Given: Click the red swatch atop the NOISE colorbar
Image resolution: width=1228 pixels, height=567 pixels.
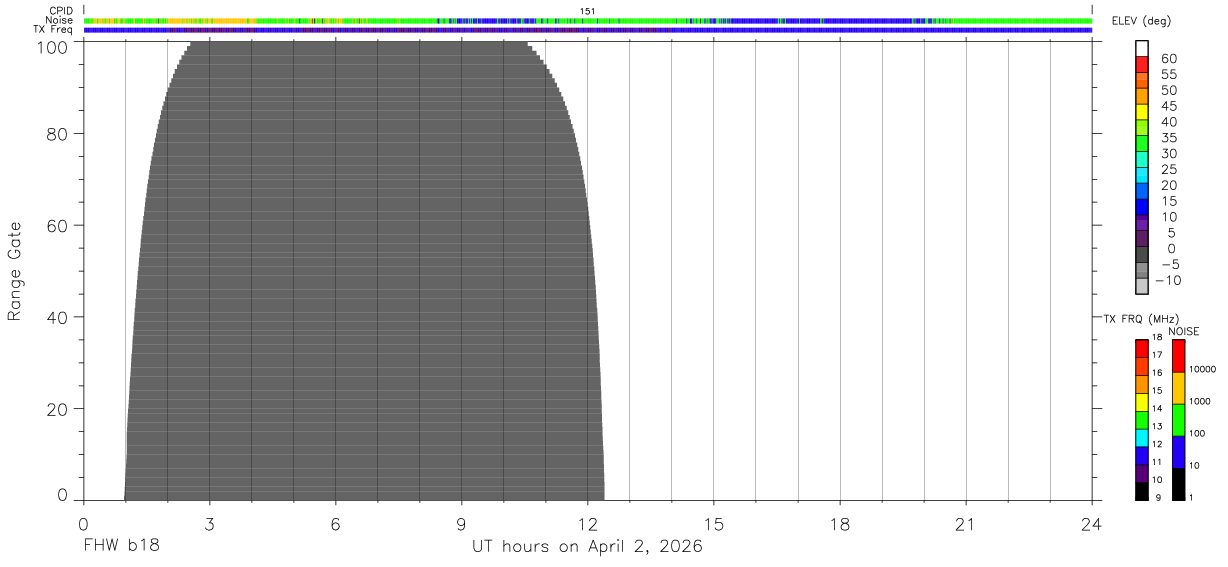Looking at the screenshot, I should [1178, 355].
